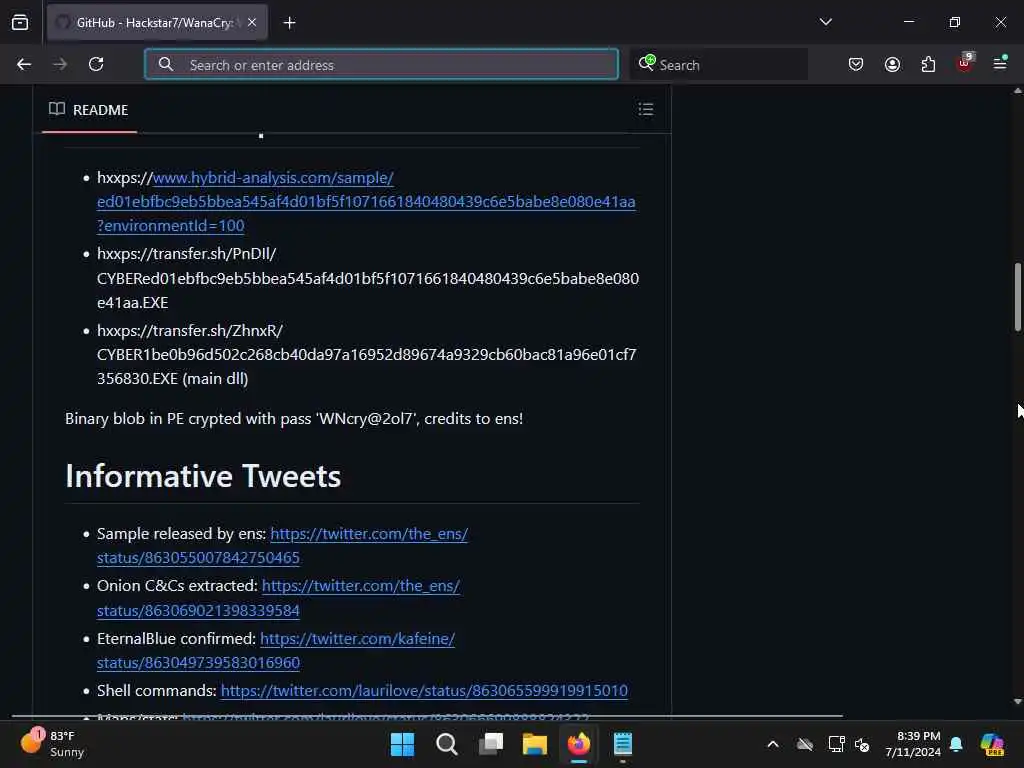
Task: Focus the Search box beside the address bar
Action: (718, 64)
